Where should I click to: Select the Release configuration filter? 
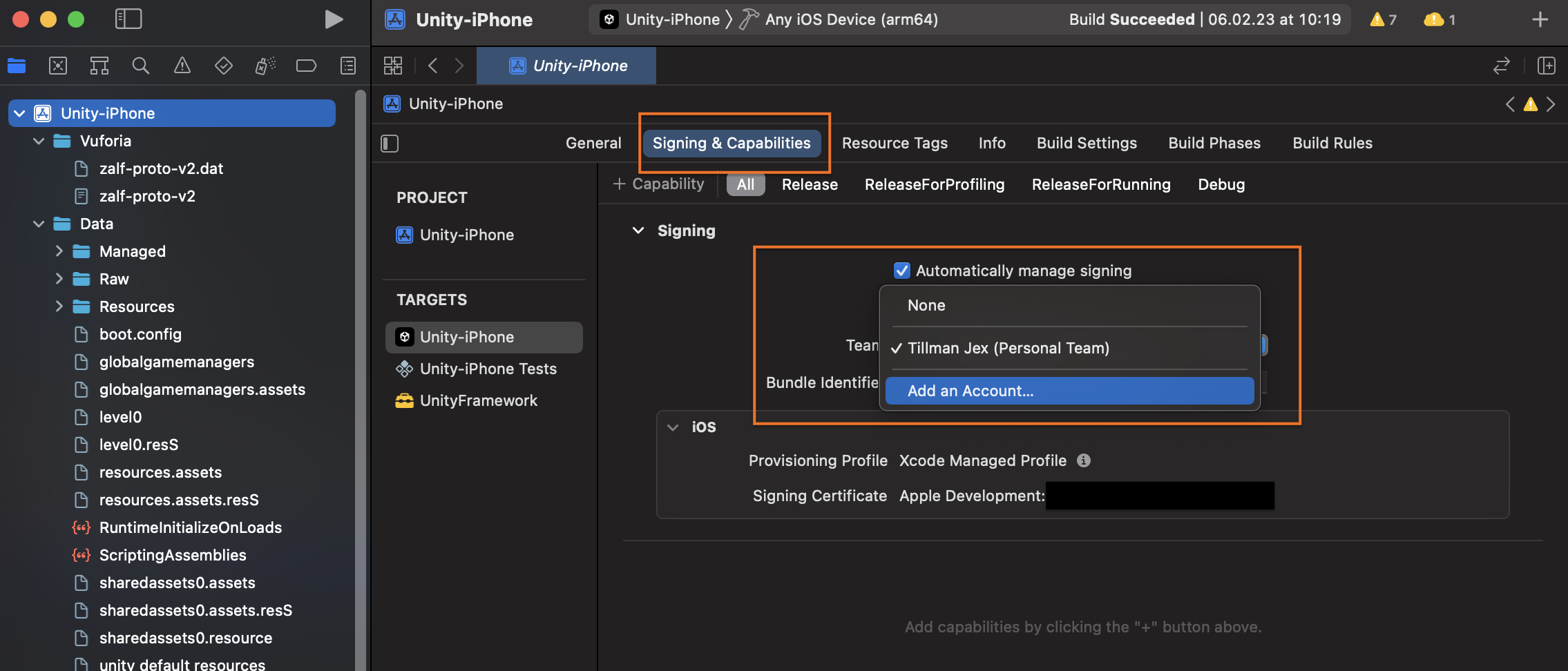[810, 184]
